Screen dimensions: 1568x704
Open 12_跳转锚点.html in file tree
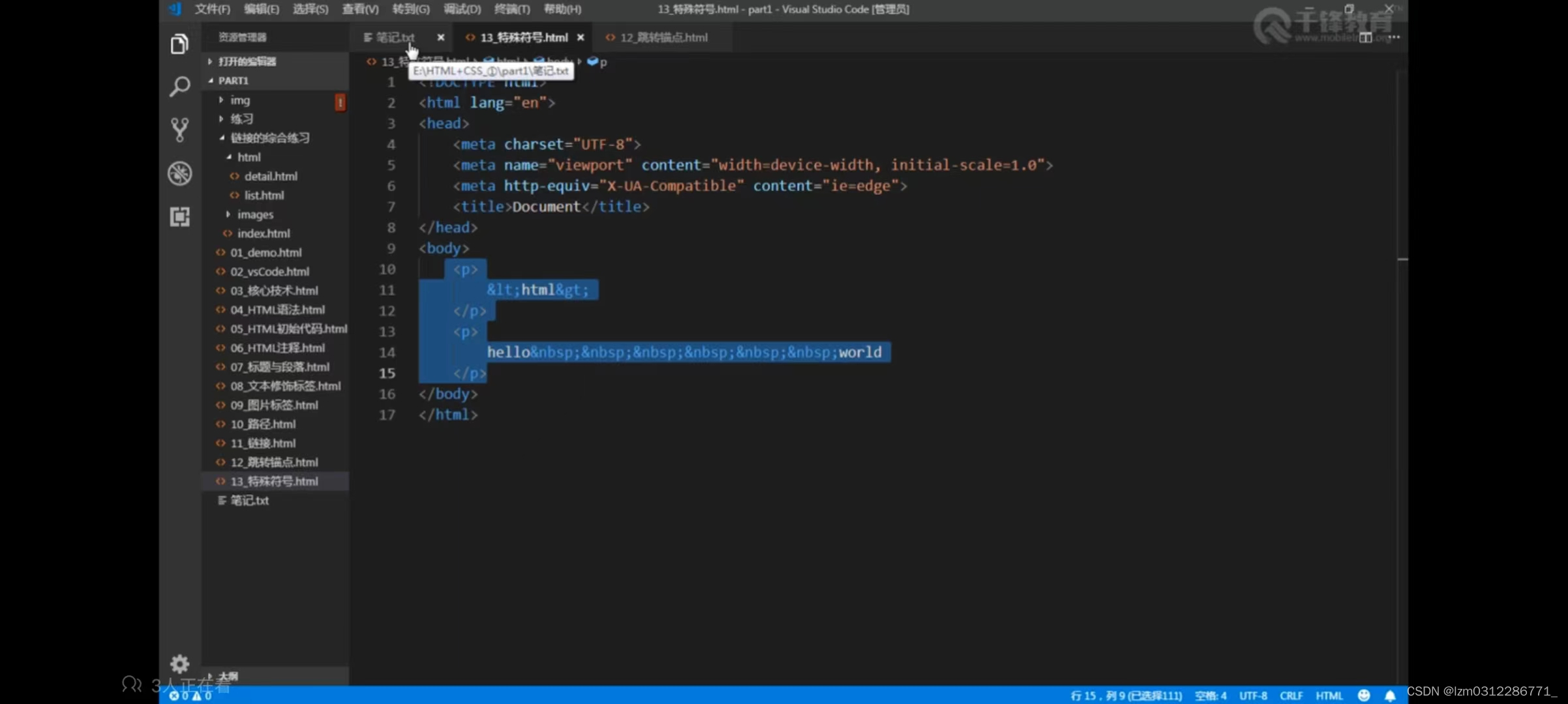click(x=275, y=462)
